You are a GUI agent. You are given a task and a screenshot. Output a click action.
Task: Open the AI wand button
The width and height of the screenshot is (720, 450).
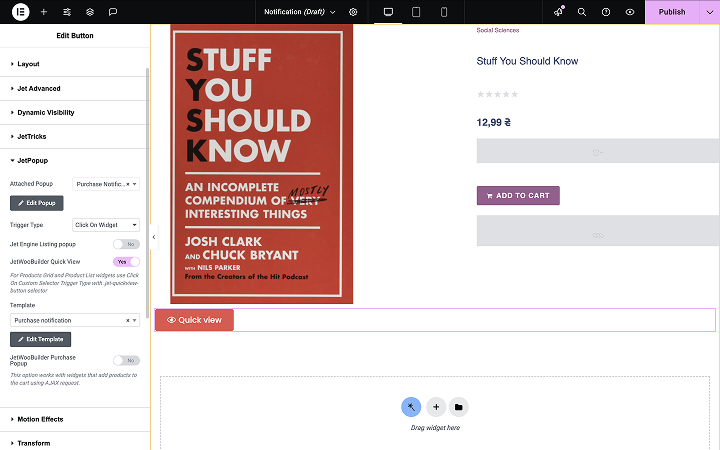click(x=411, y=407)
